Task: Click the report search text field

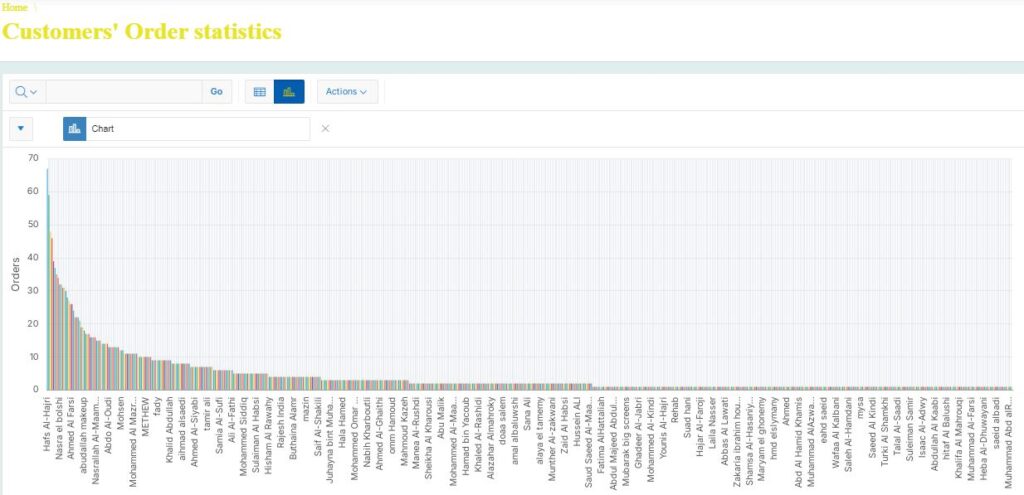Action: (123, 92)
